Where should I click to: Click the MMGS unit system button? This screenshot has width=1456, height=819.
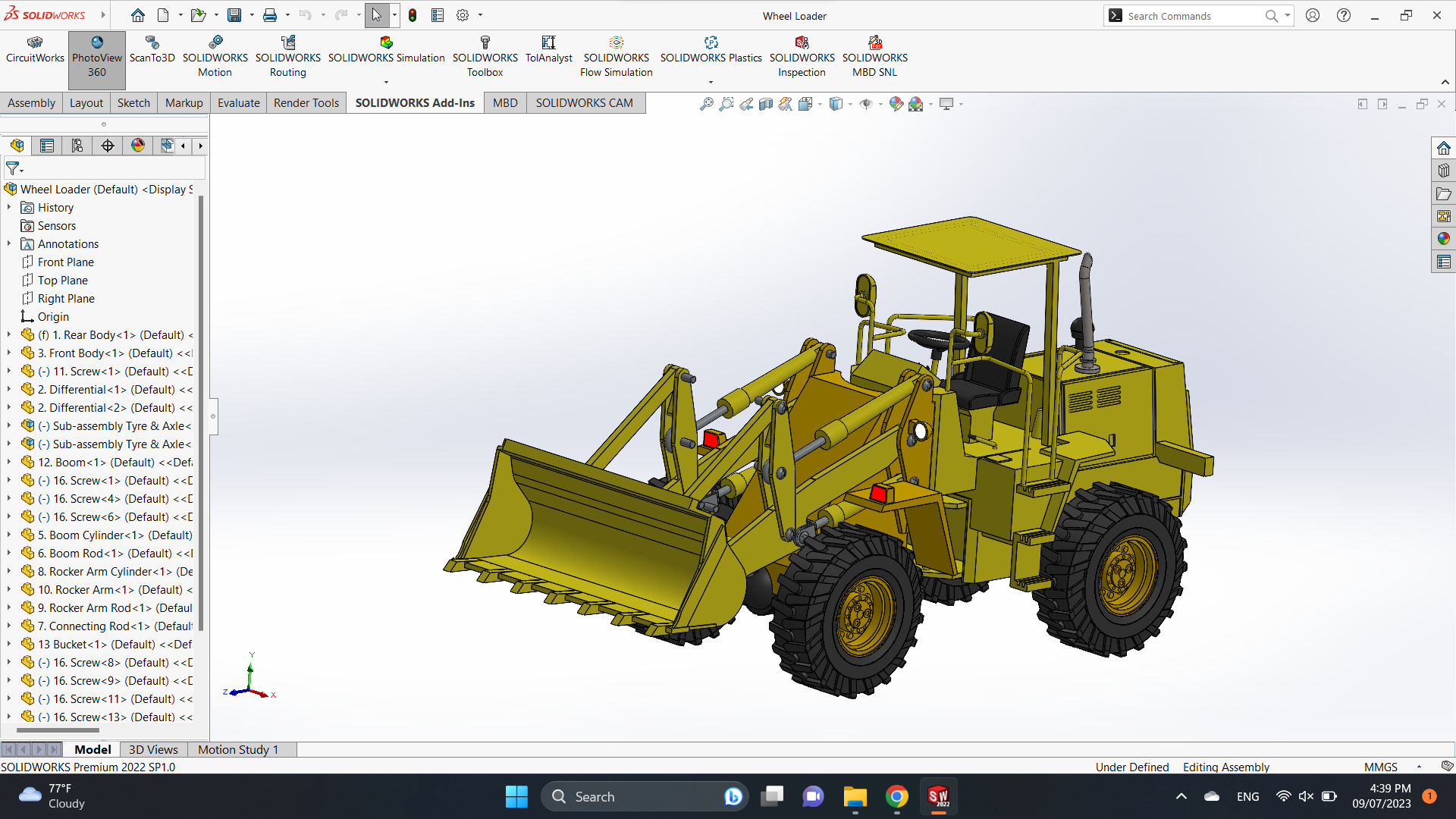click(1380, 767)
